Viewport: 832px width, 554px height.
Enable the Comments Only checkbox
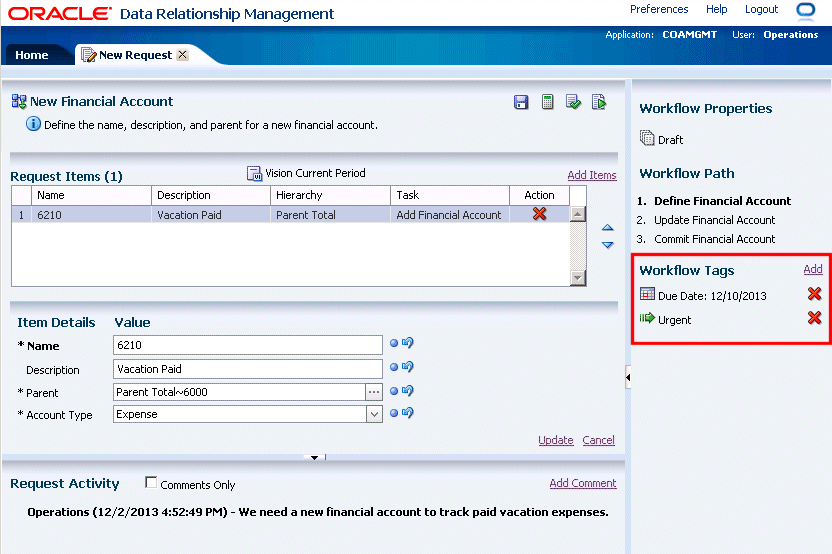coord(151,482)
